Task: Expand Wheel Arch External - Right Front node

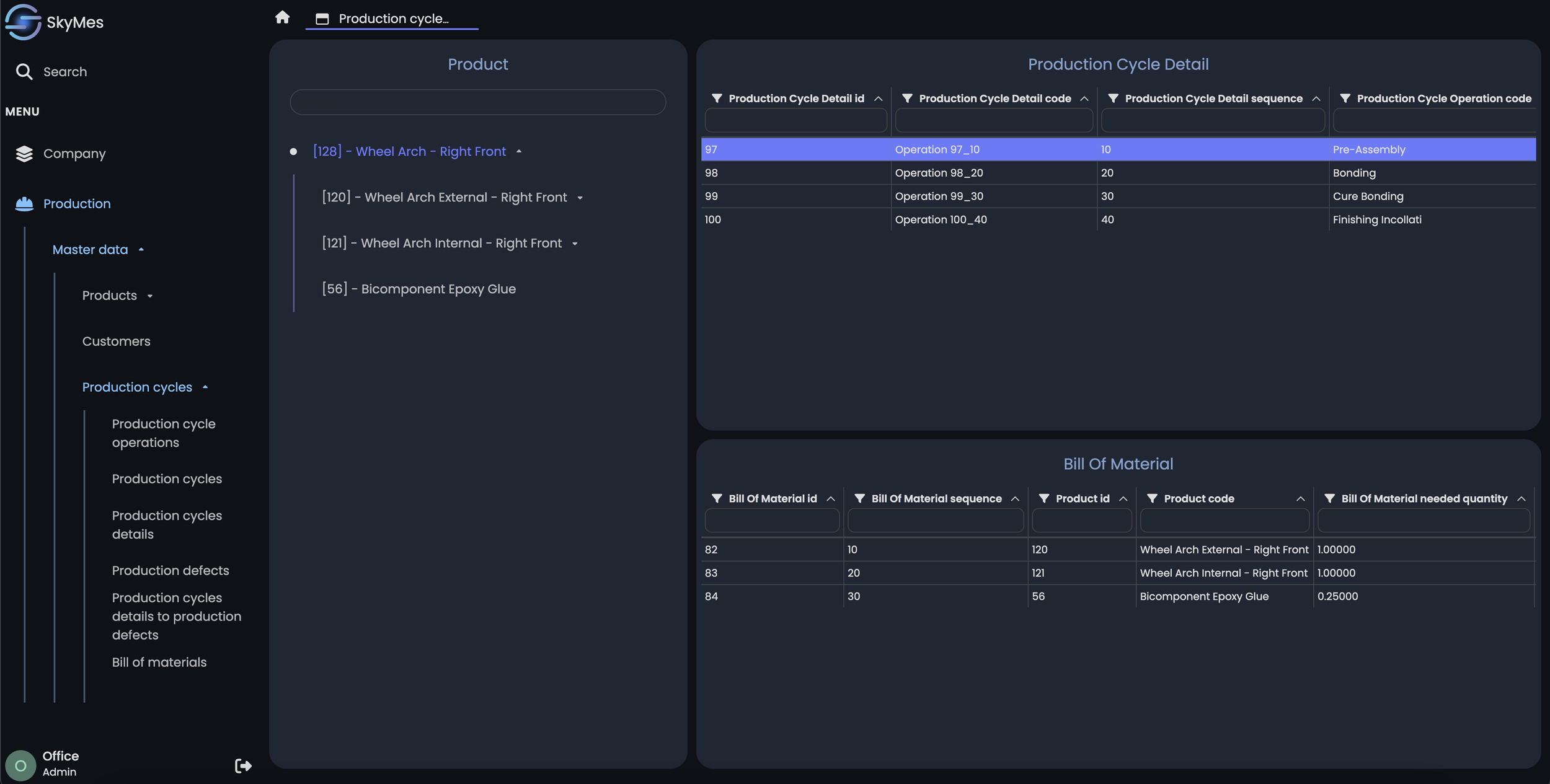Action: (580, 198)
